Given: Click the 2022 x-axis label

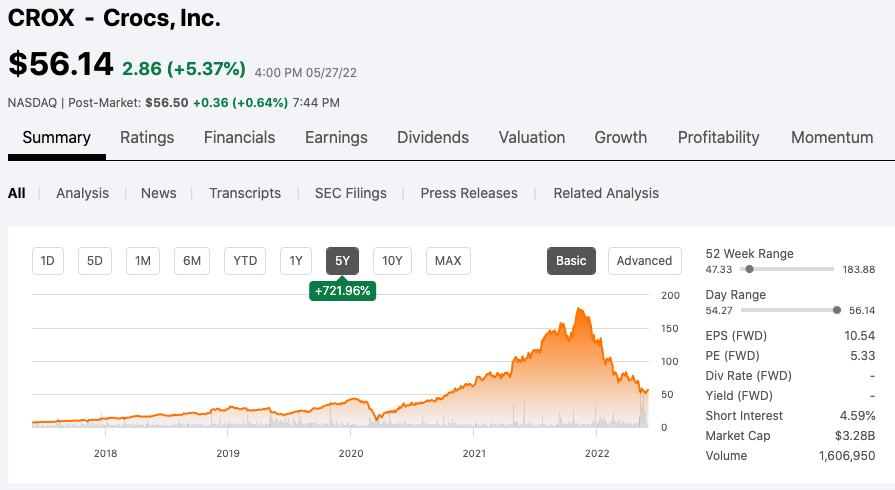Looking at the screenshot, I should (x=597, y=453).
